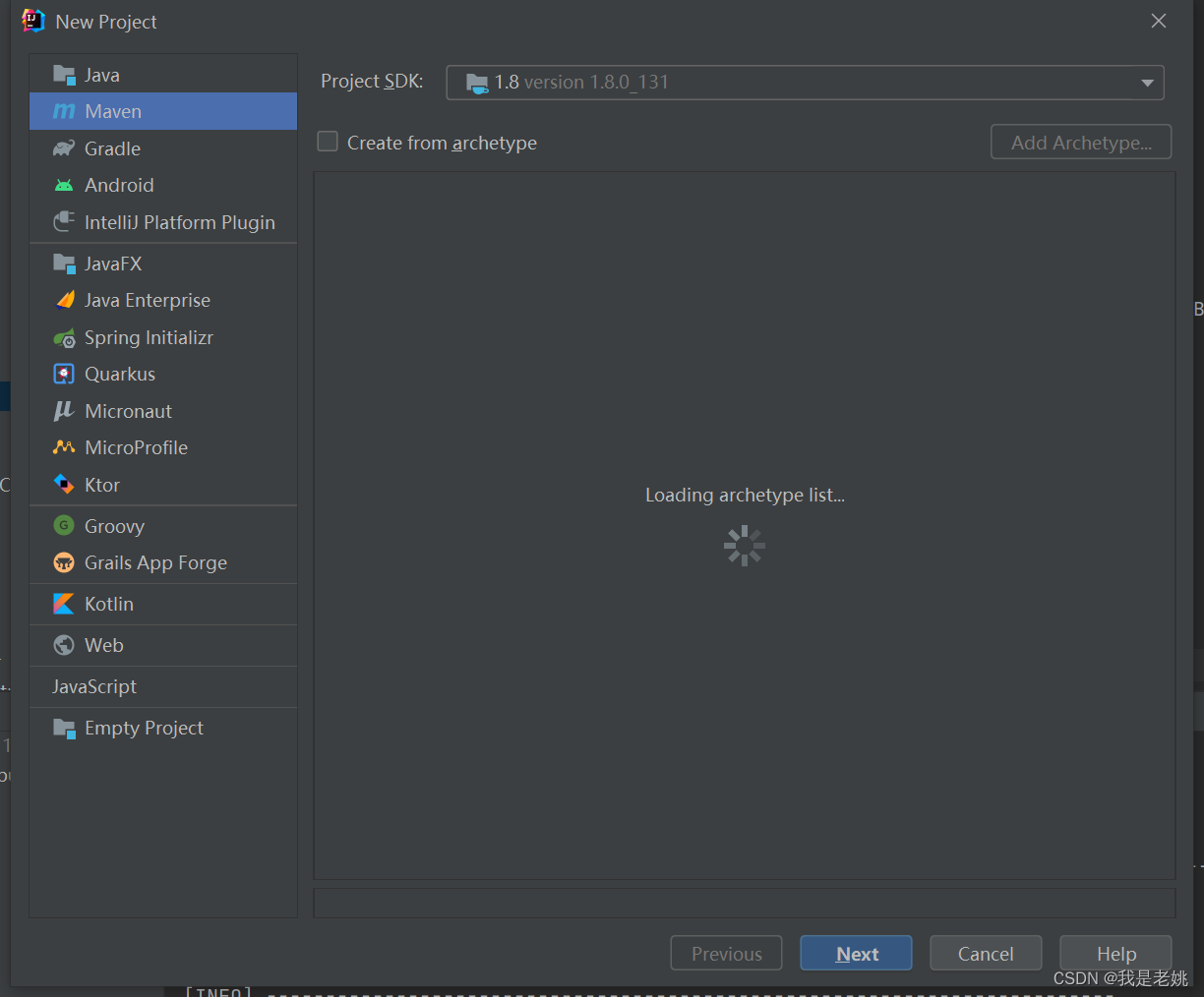The height and width of the screenshot is (997, 1204).
Task: Enable Create from archetype checkbox
Action: (x=328, y=142)
